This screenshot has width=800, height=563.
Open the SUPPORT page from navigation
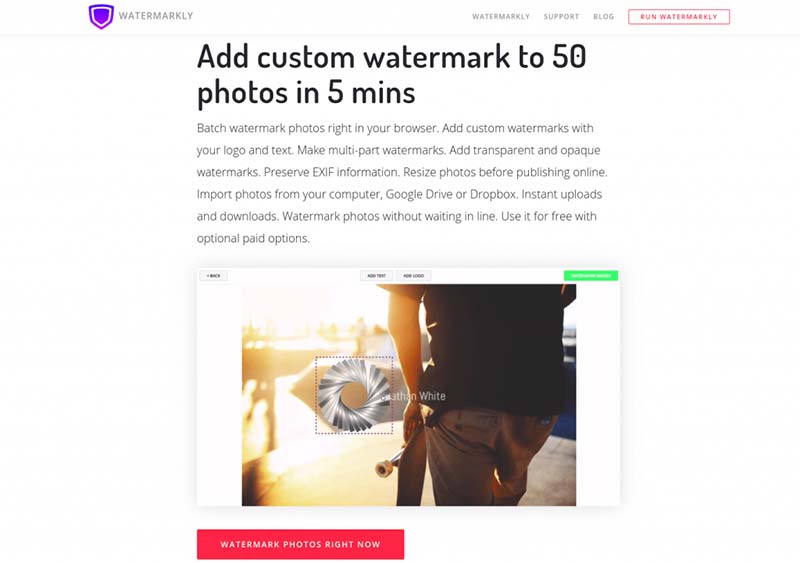[561, 17]
